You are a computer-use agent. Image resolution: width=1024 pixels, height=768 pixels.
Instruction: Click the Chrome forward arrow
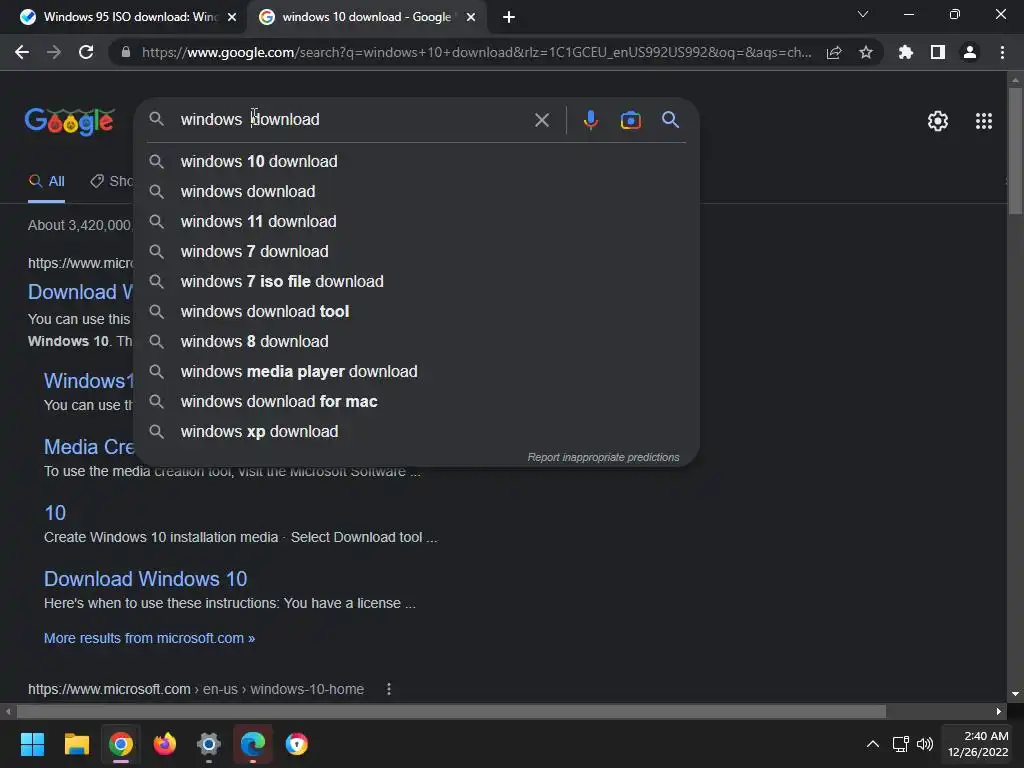point(54,52)
